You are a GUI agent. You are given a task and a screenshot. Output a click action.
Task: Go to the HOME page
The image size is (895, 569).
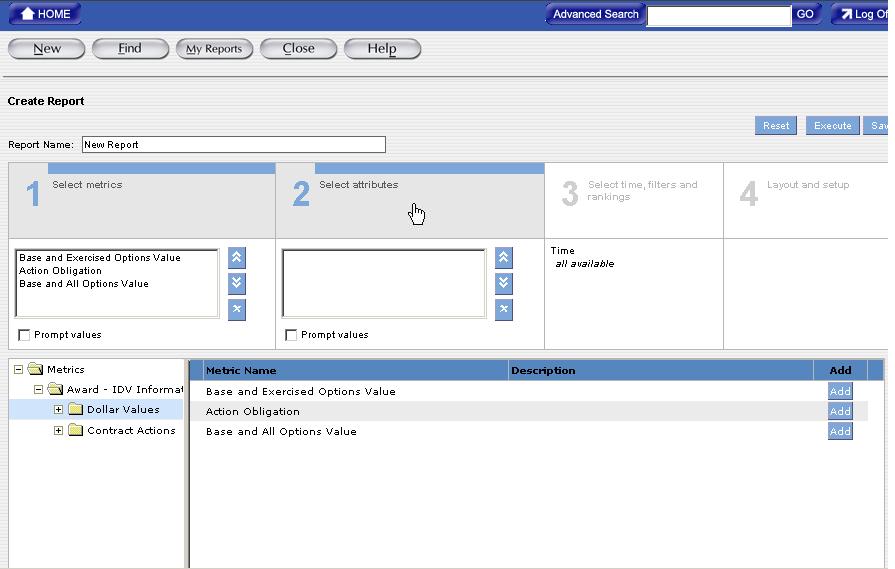coord(45,14)
